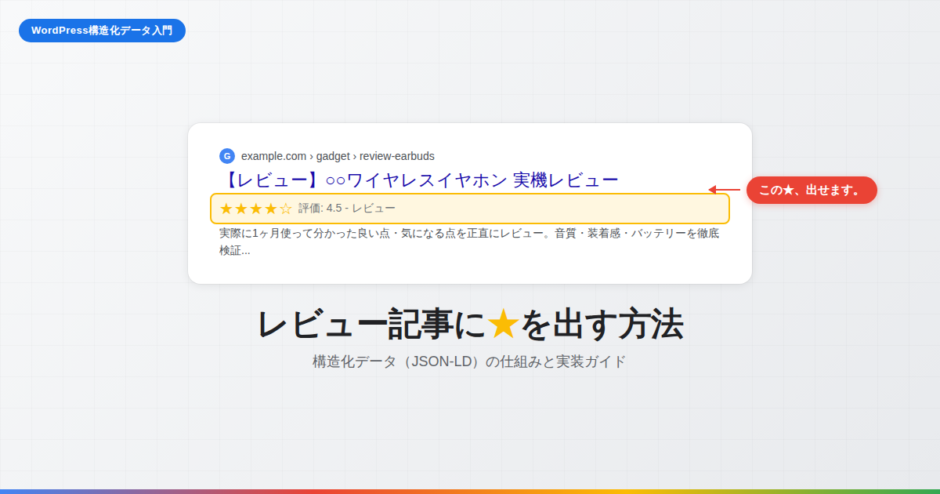Click the second filled rating star
The width and height of the screenshot is (940, 494).
[241, 209]
